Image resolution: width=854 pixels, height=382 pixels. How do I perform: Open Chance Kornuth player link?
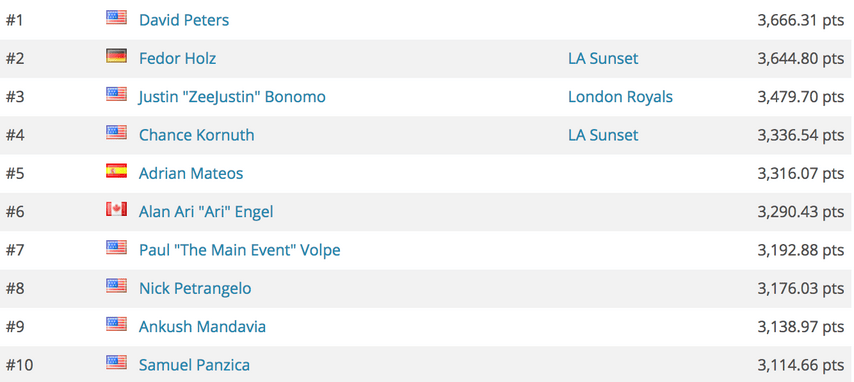(197, 135)
